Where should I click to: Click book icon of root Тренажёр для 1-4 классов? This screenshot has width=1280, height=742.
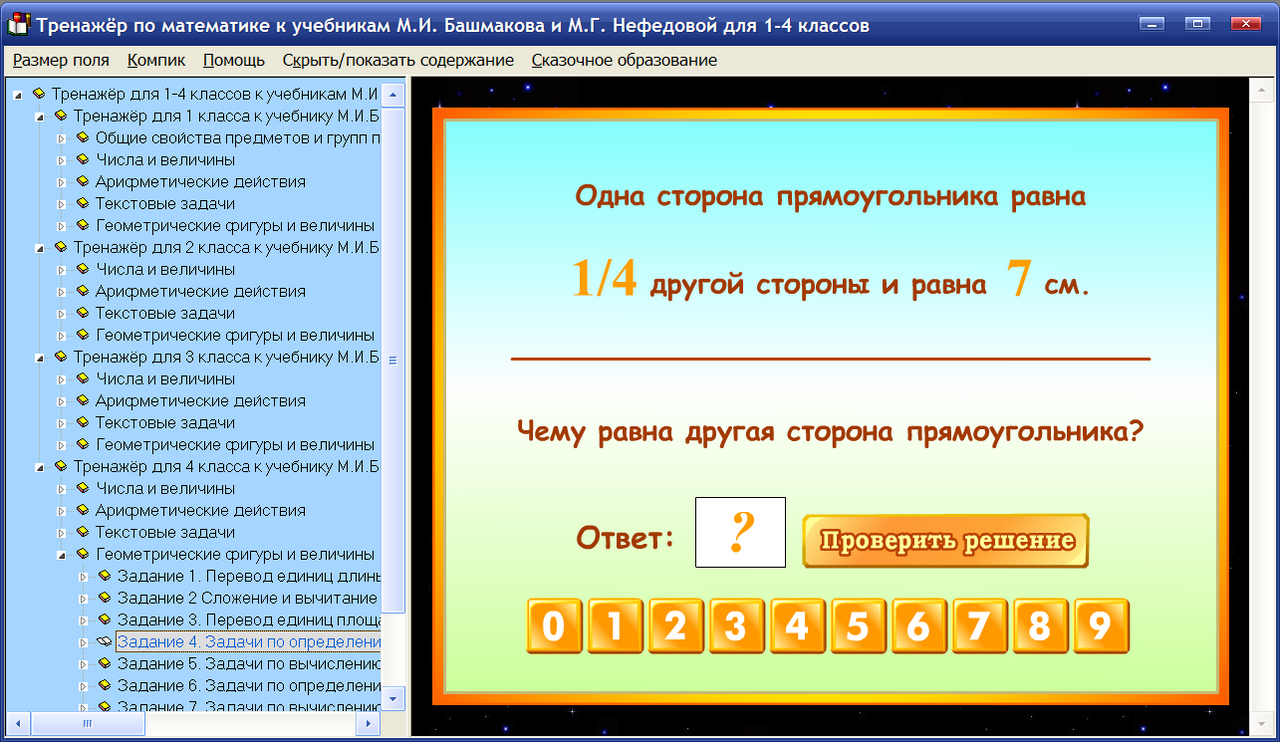tap(39, 93)
